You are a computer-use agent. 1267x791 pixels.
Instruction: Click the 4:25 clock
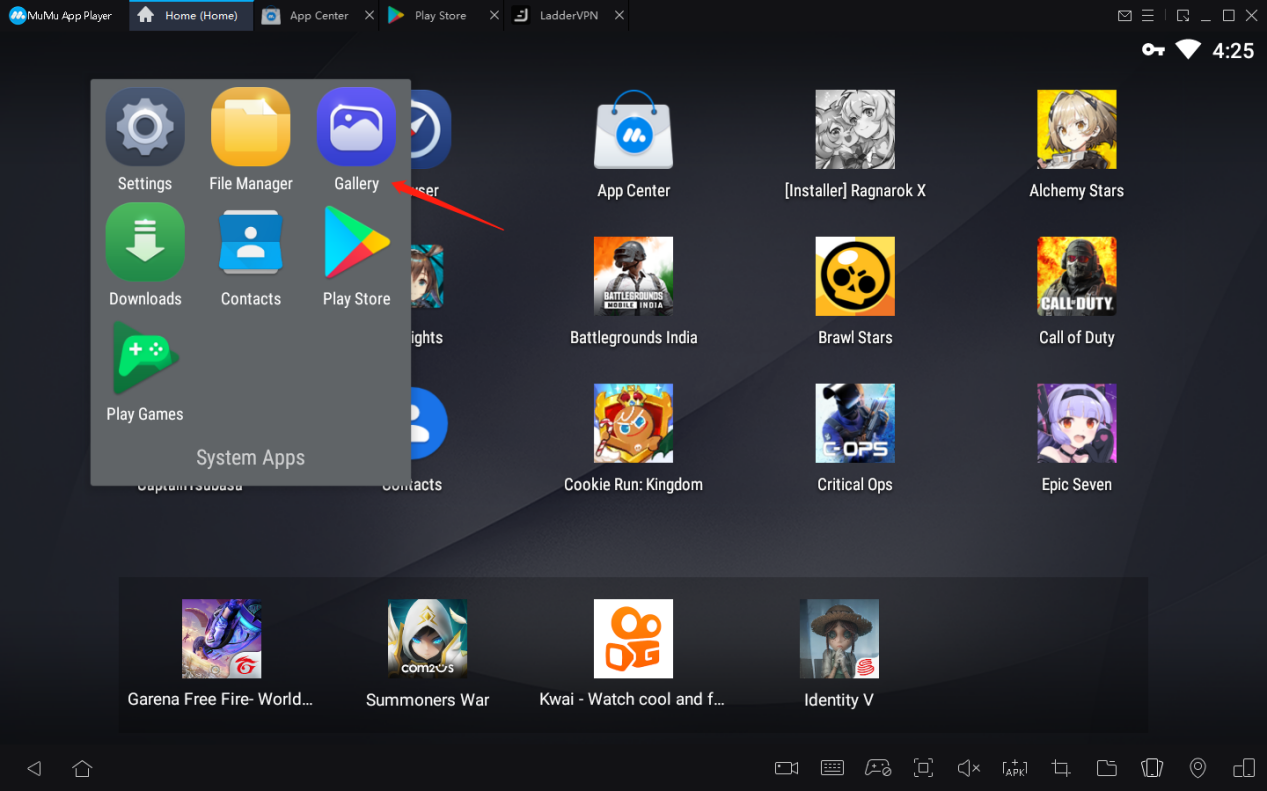pyautogui.click(x=1233, y=51)
